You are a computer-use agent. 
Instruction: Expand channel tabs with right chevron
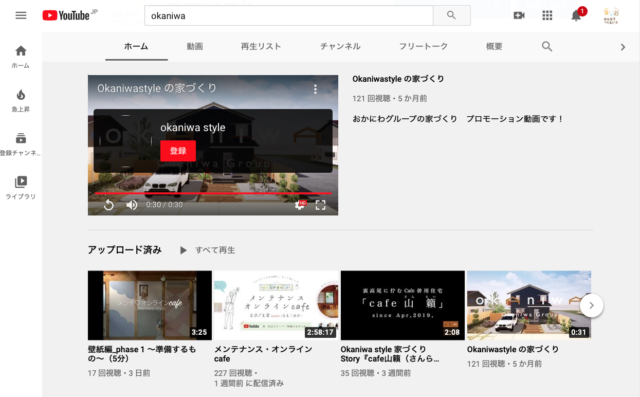click(x=623, y=47)
